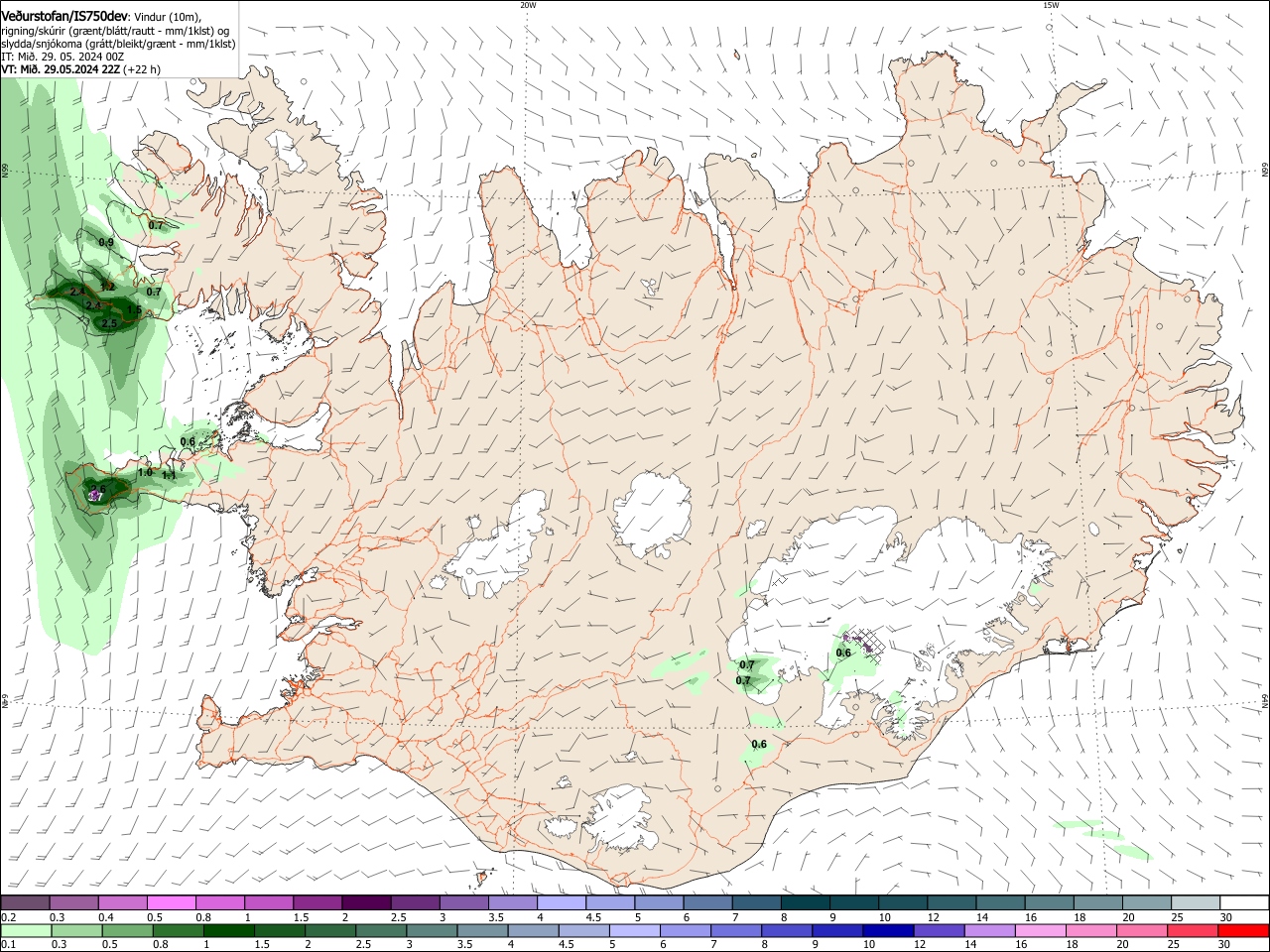This screenshot has width=1270, height=952.
Task: Click the 0.9 precipitation value on the map
Action: [106, 242]
